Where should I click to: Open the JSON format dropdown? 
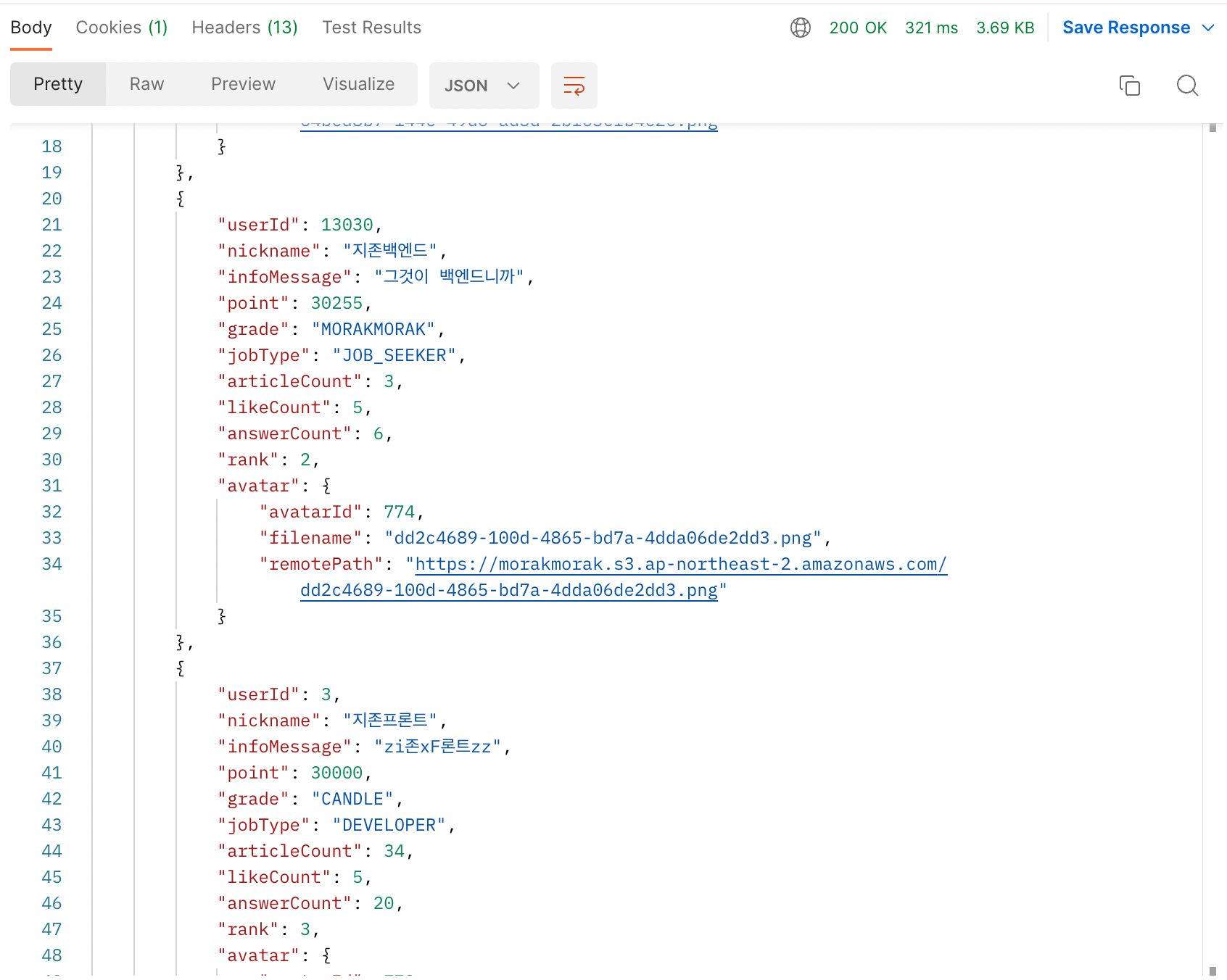(x=484, y=86)
